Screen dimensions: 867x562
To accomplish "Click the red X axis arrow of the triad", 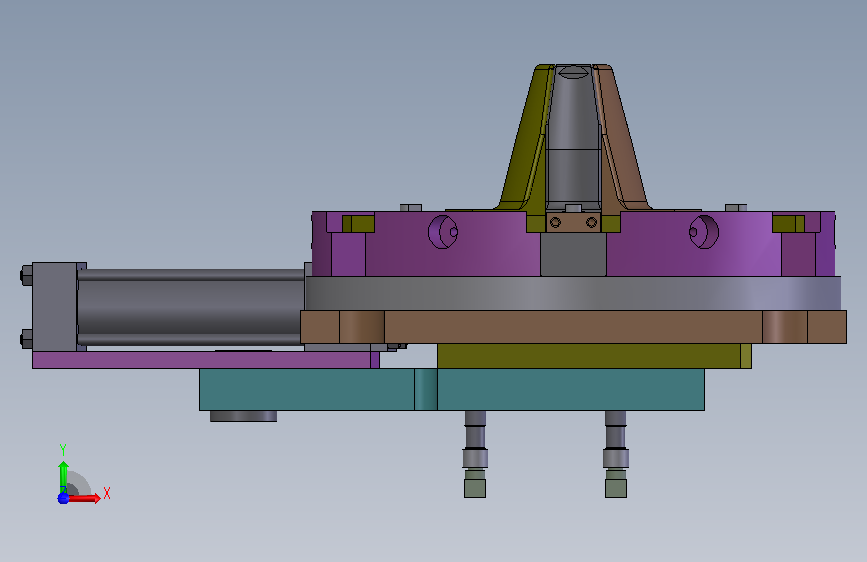I will pos(85,498).
